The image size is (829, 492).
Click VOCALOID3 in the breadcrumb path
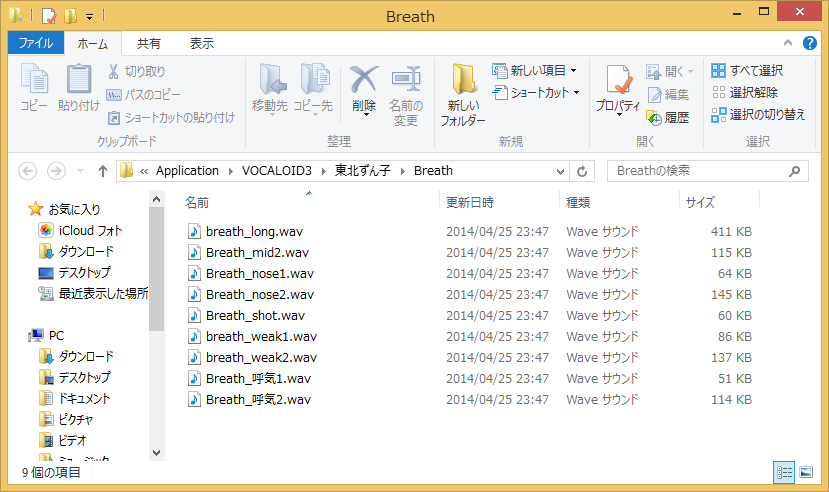(277, 171)
